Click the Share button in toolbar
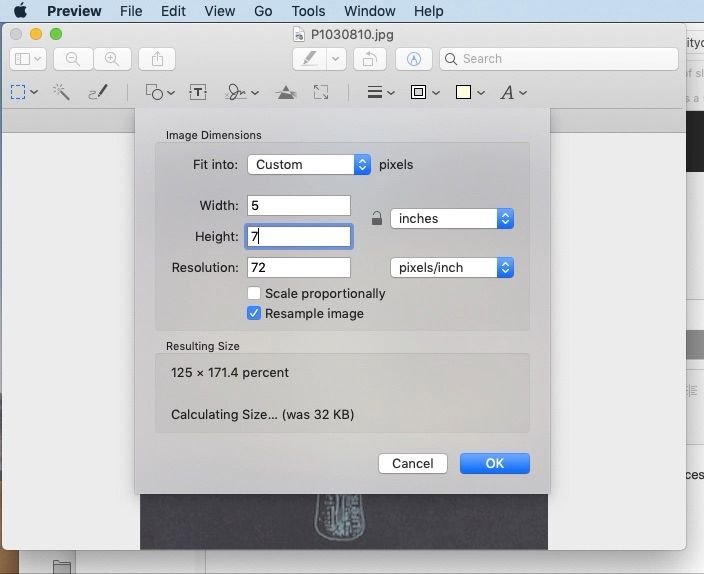704x574 pixels. [156, 59]
